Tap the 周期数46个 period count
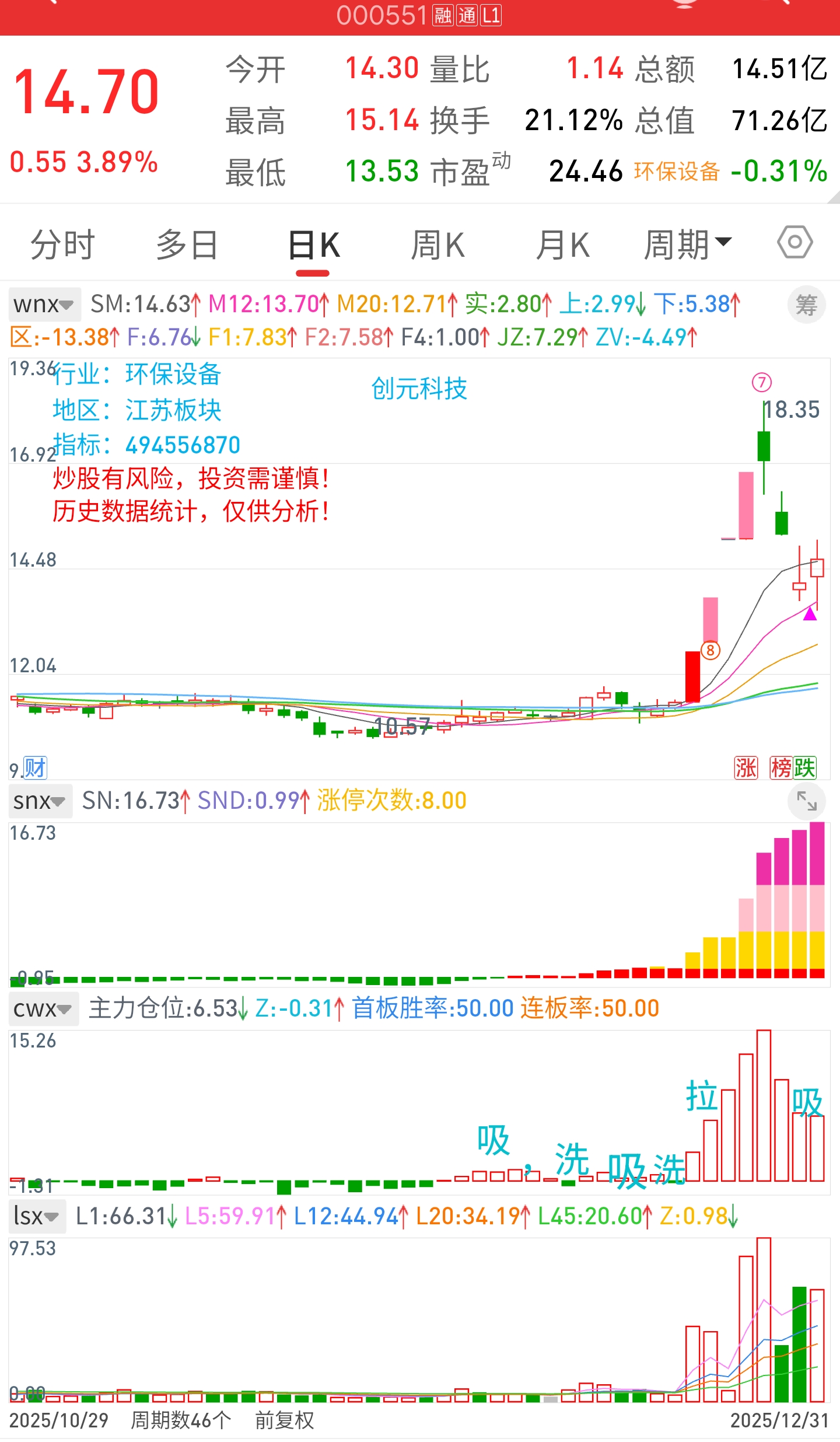The height and width of the screenshot is (1442, 840). [181, 1420]
